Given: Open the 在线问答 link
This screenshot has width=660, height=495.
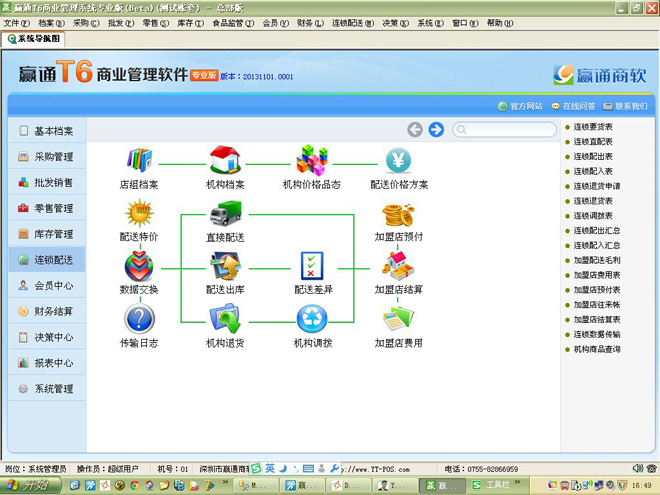Looking at the screenshot, I should click(573, 106).
